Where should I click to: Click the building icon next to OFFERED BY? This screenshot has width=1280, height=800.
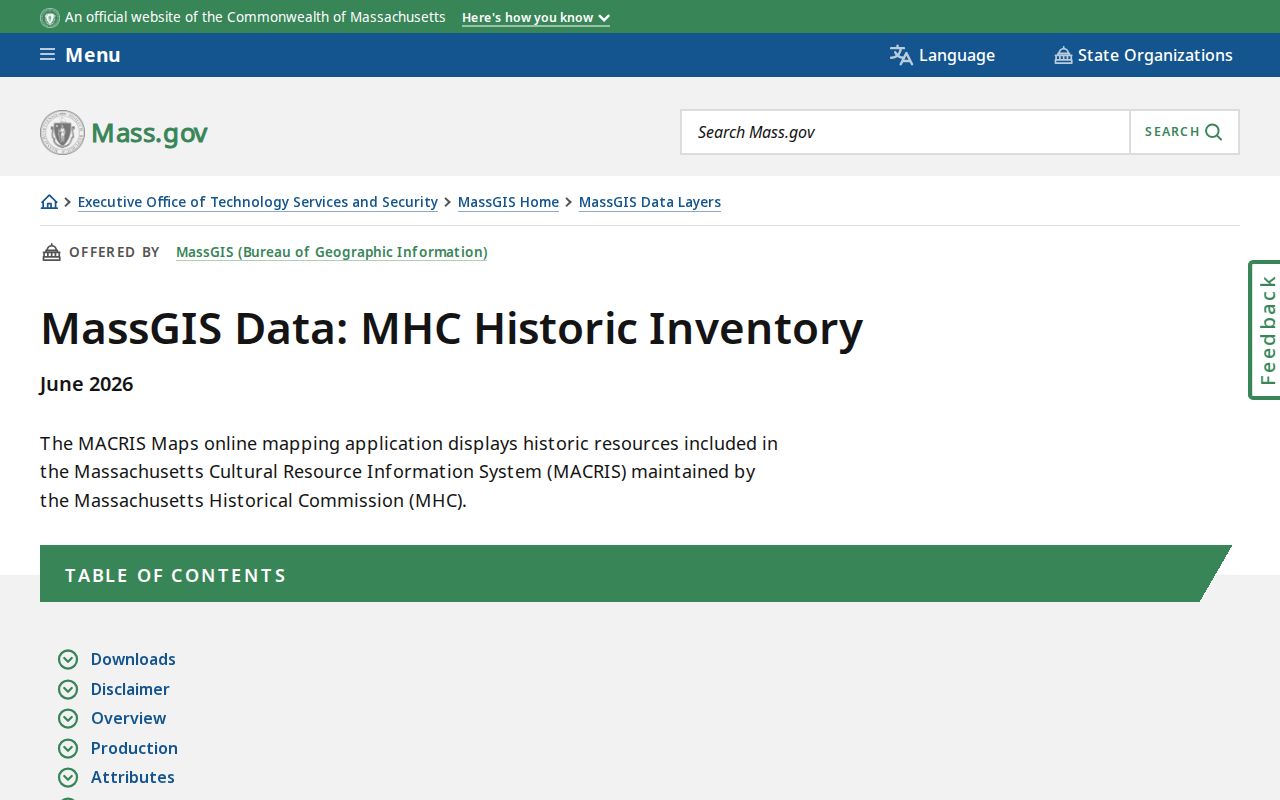point(51,252)
